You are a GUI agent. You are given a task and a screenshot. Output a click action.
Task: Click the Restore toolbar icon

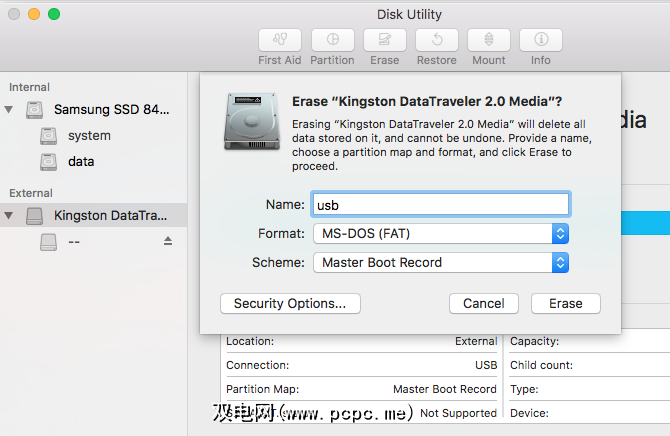click(x=436, y=40)
